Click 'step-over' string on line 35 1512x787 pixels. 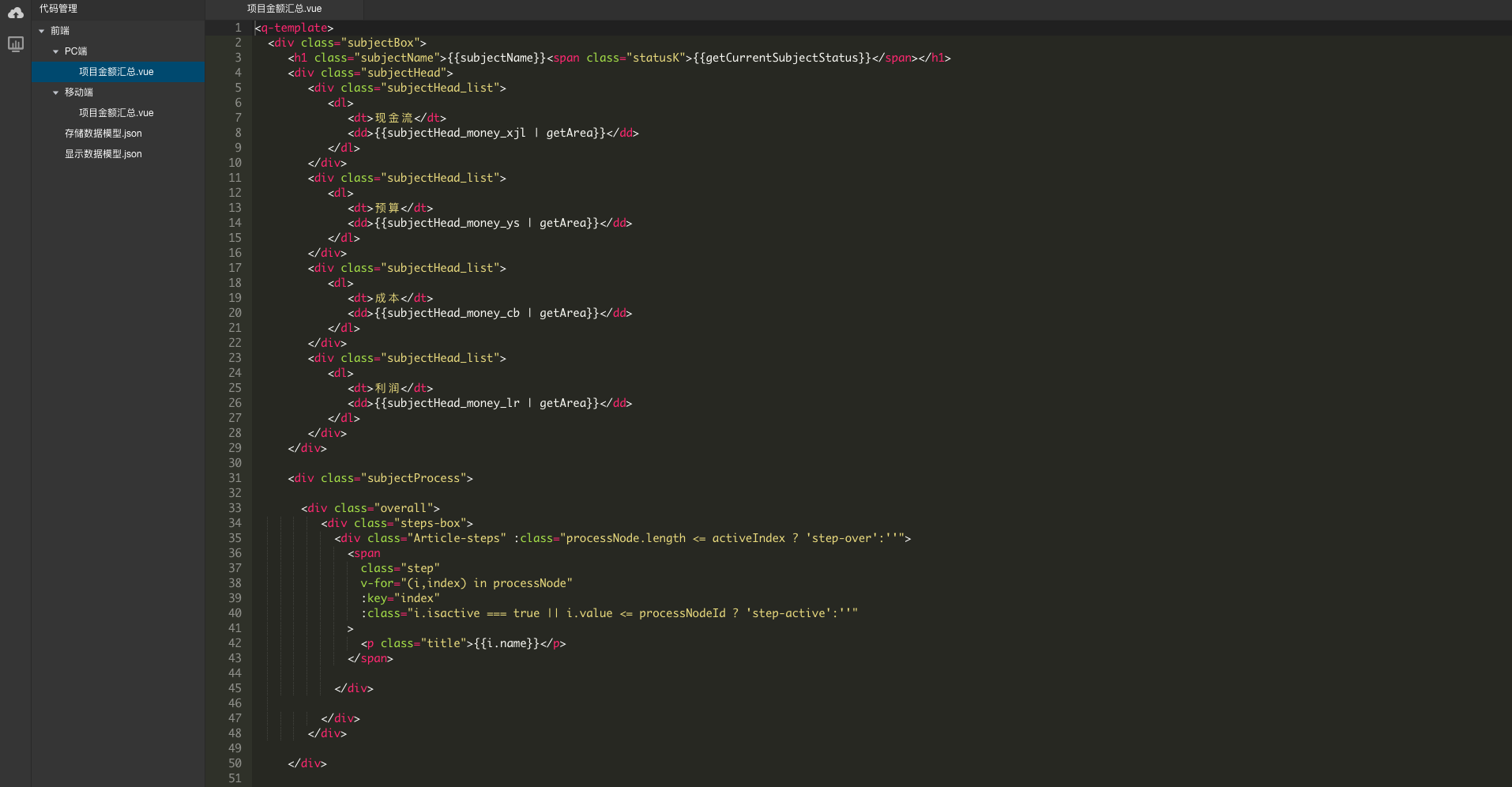[x=842, y=538]
